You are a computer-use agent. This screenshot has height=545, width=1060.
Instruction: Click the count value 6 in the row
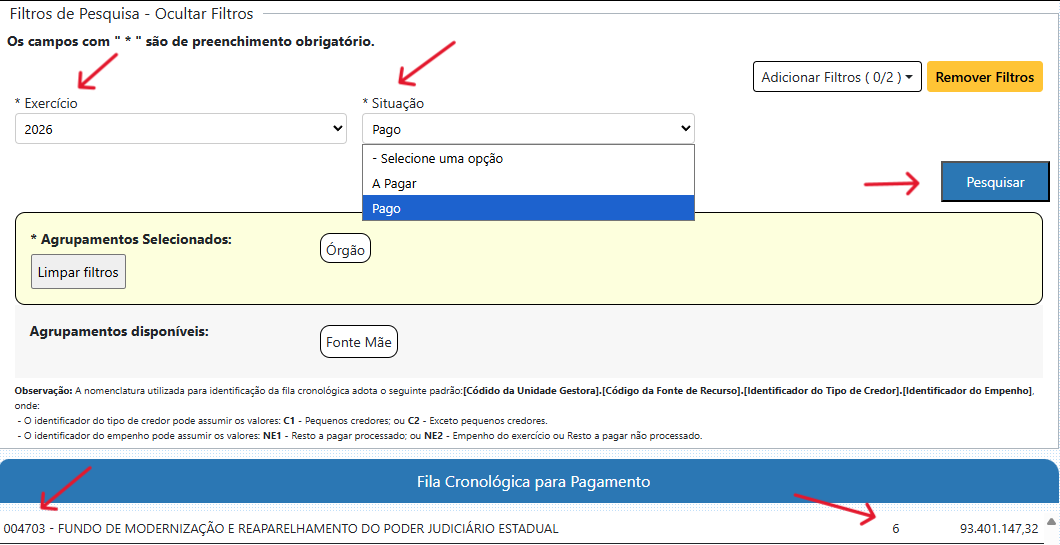pos(896,529)
